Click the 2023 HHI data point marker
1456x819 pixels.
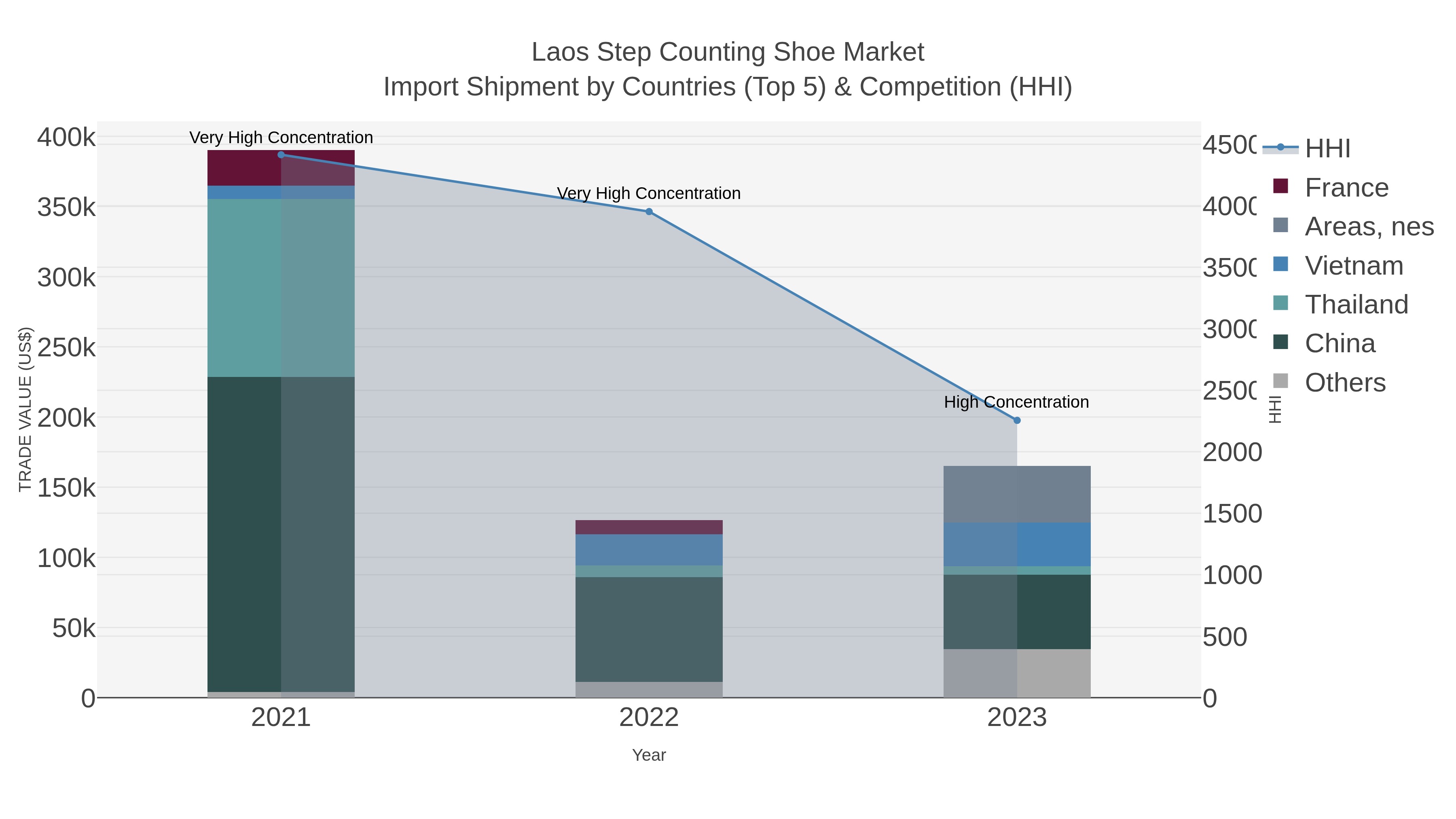coord(1017,421)
